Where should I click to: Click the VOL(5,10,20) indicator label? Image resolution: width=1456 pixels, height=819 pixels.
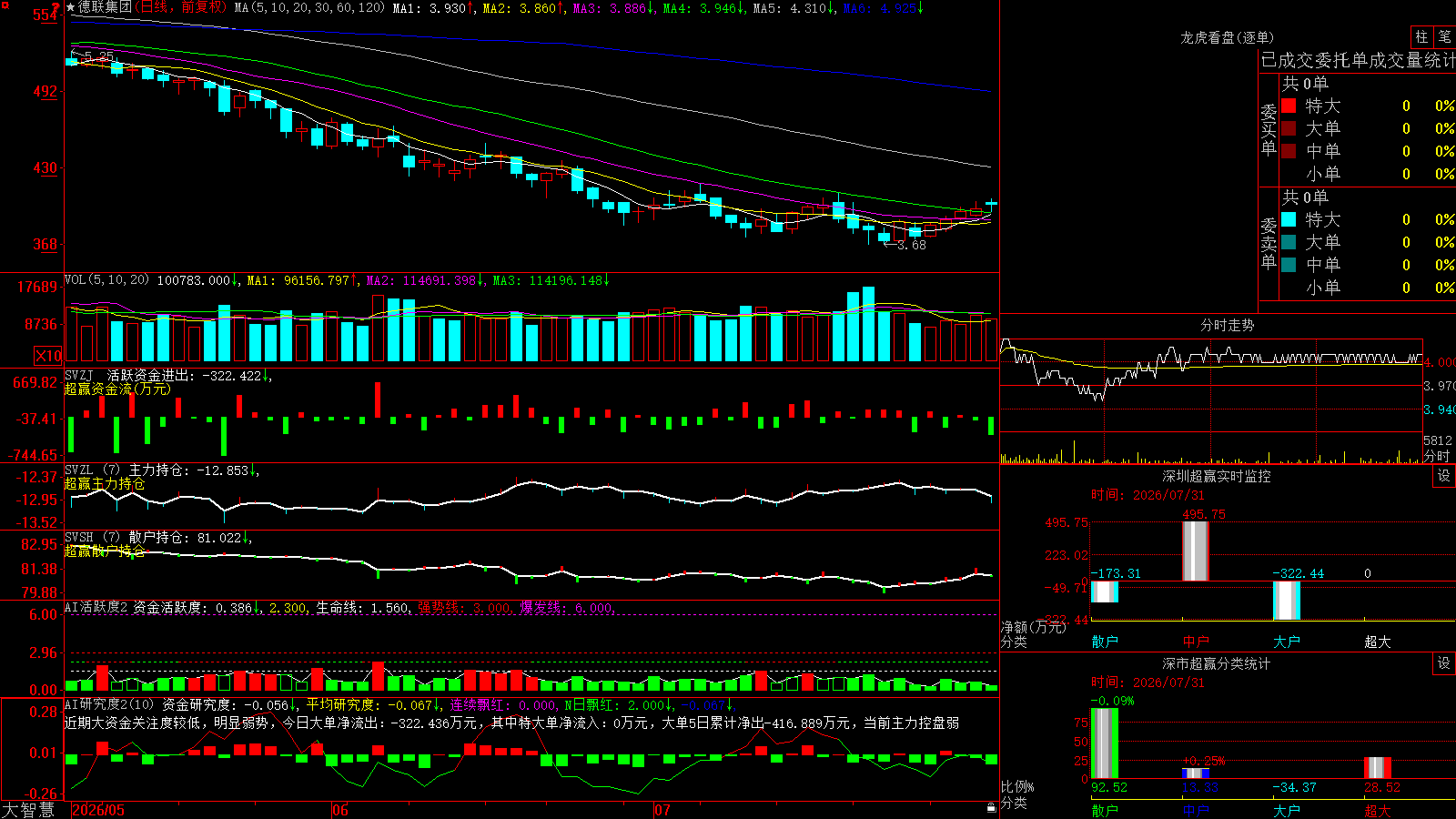click(107, 279)
